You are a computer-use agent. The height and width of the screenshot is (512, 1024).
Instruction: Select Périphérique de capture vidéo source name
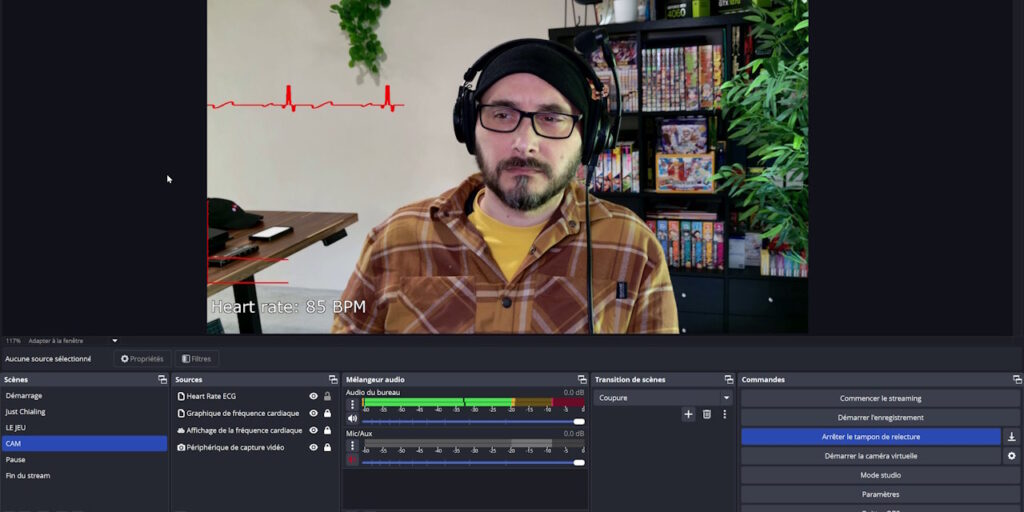(x=235, y=447)
